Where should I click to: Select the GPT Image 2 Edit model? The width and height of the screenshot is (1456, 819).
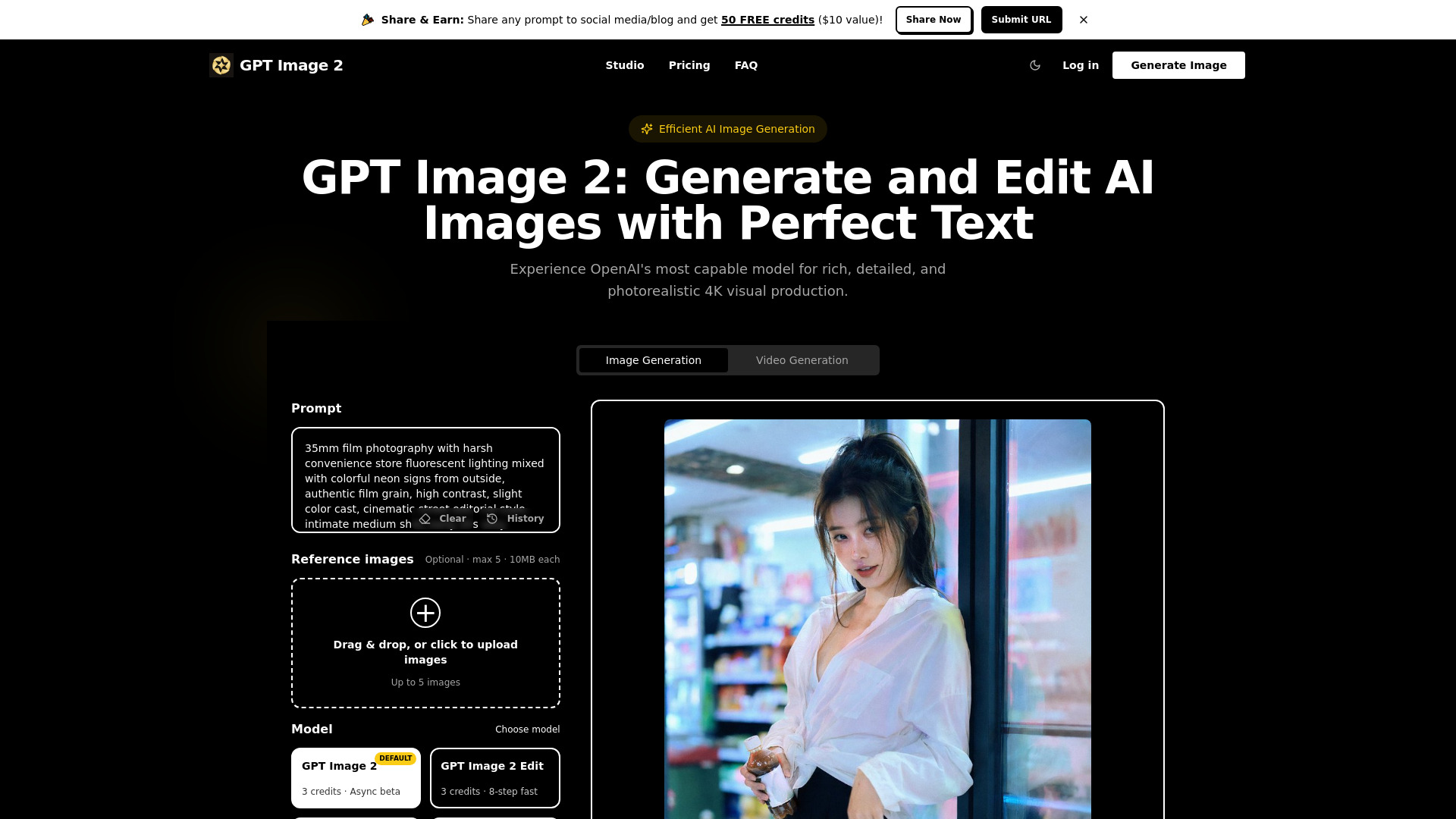click(494, 777)
